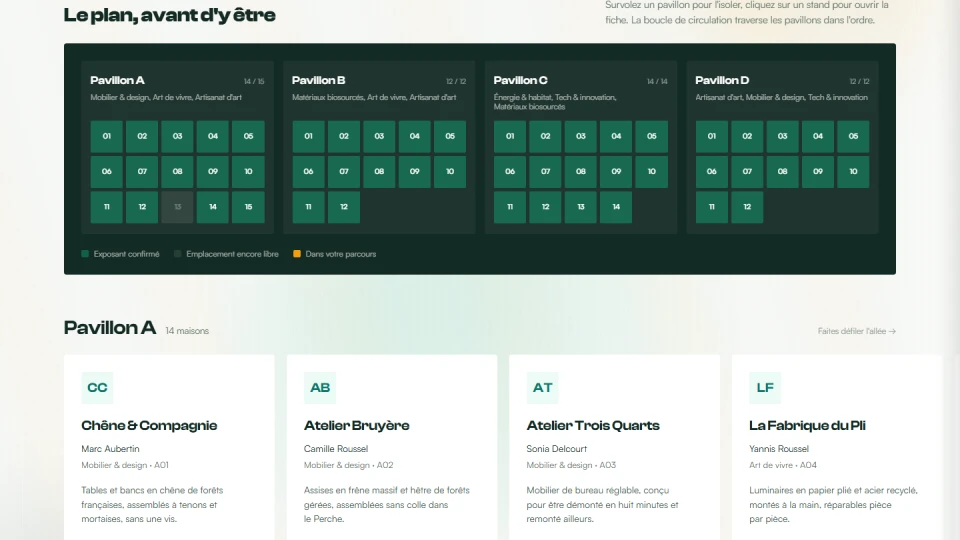Click '14 maisons' count label
Screen dimensions: 960x540
tap(187, 331)
